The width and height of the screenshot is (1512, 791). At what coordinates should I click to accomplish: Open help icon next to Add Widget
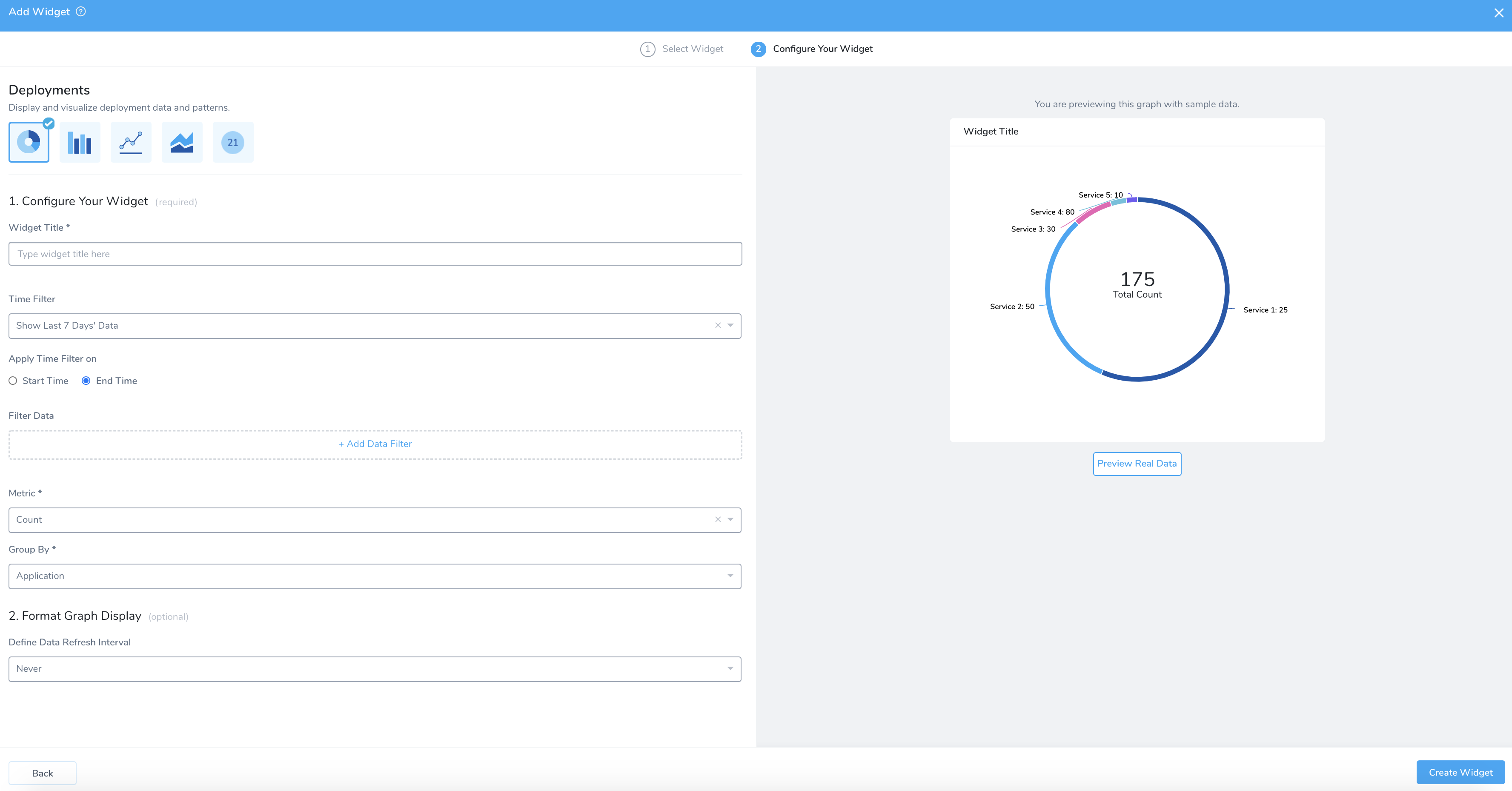(81, 12)
